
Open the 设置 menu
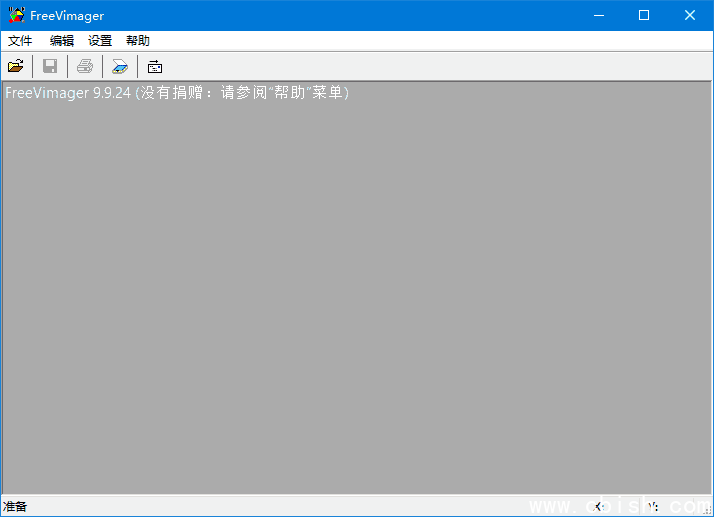(100, 41)
